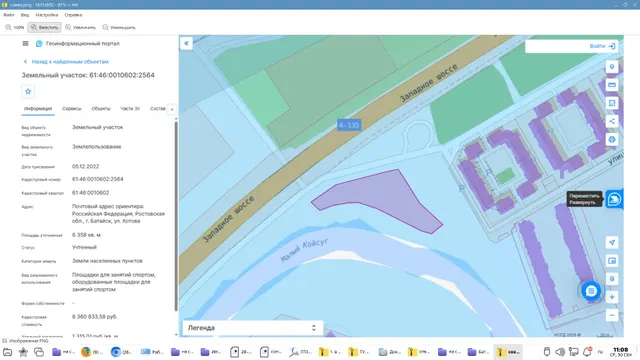Click the assistant widget beside Переместить tooltip
Image resolution: width=640 pixels, height=360 pixels.
coord(614,199)
